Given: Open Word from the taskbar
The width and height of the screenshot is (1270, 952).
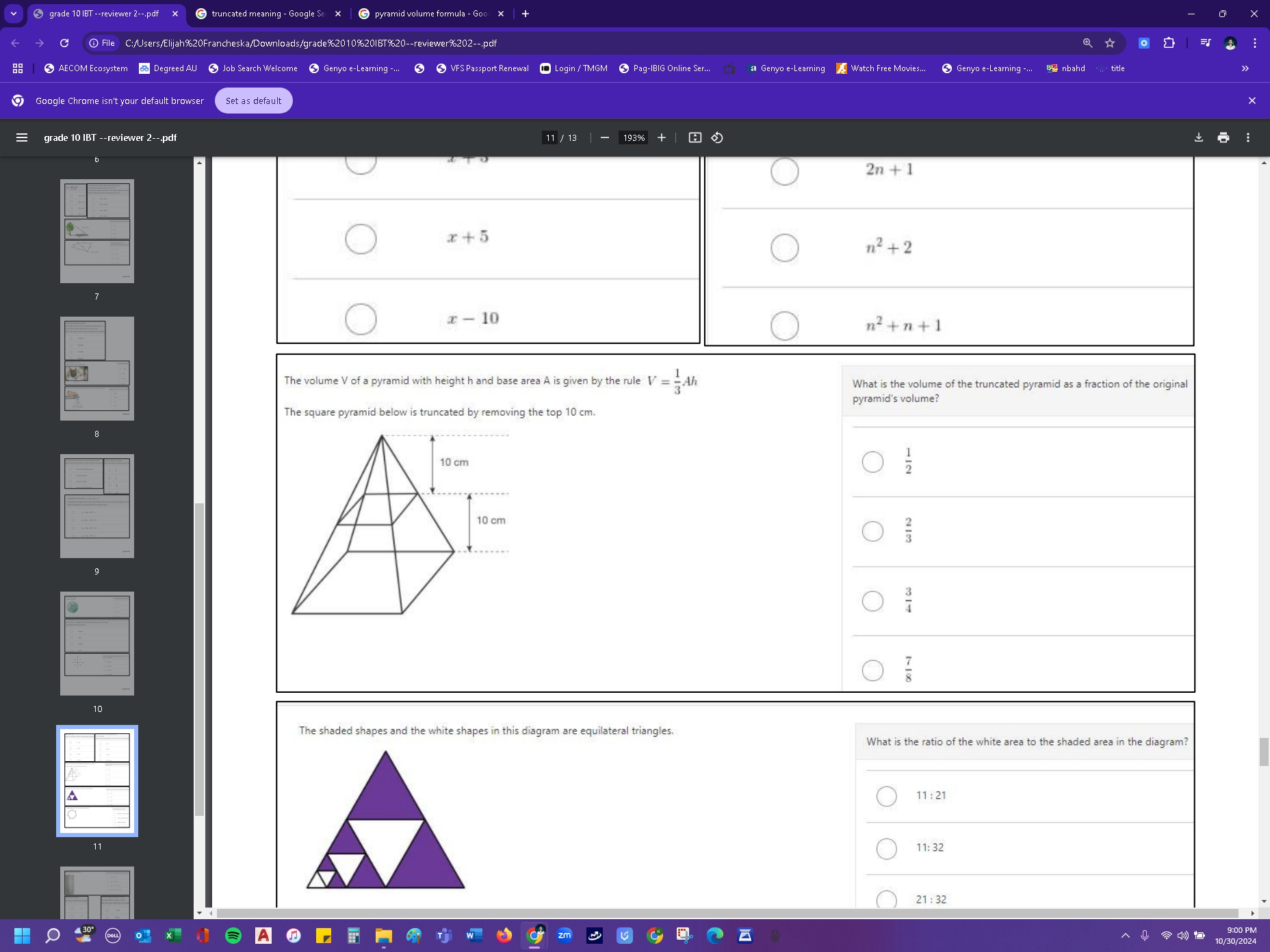Looking at the screenshot, I should click(x=474, y=935).
